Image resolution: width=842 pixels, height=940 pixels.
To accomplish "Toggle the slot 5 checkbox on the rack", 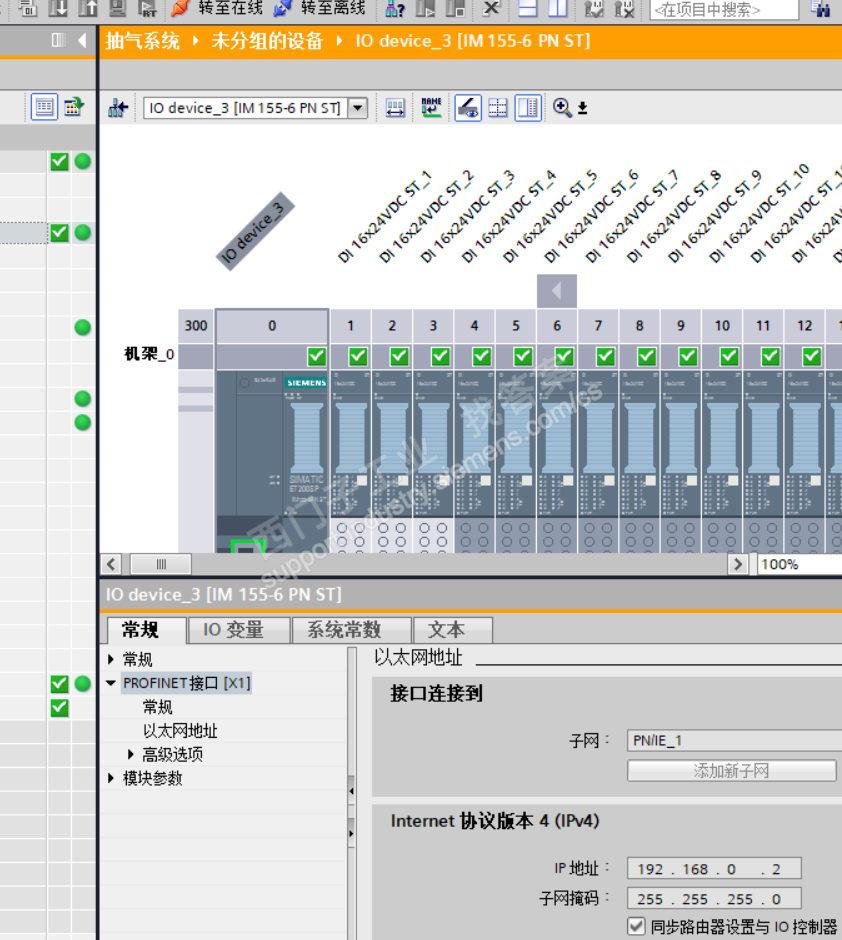I will point(523,357).
